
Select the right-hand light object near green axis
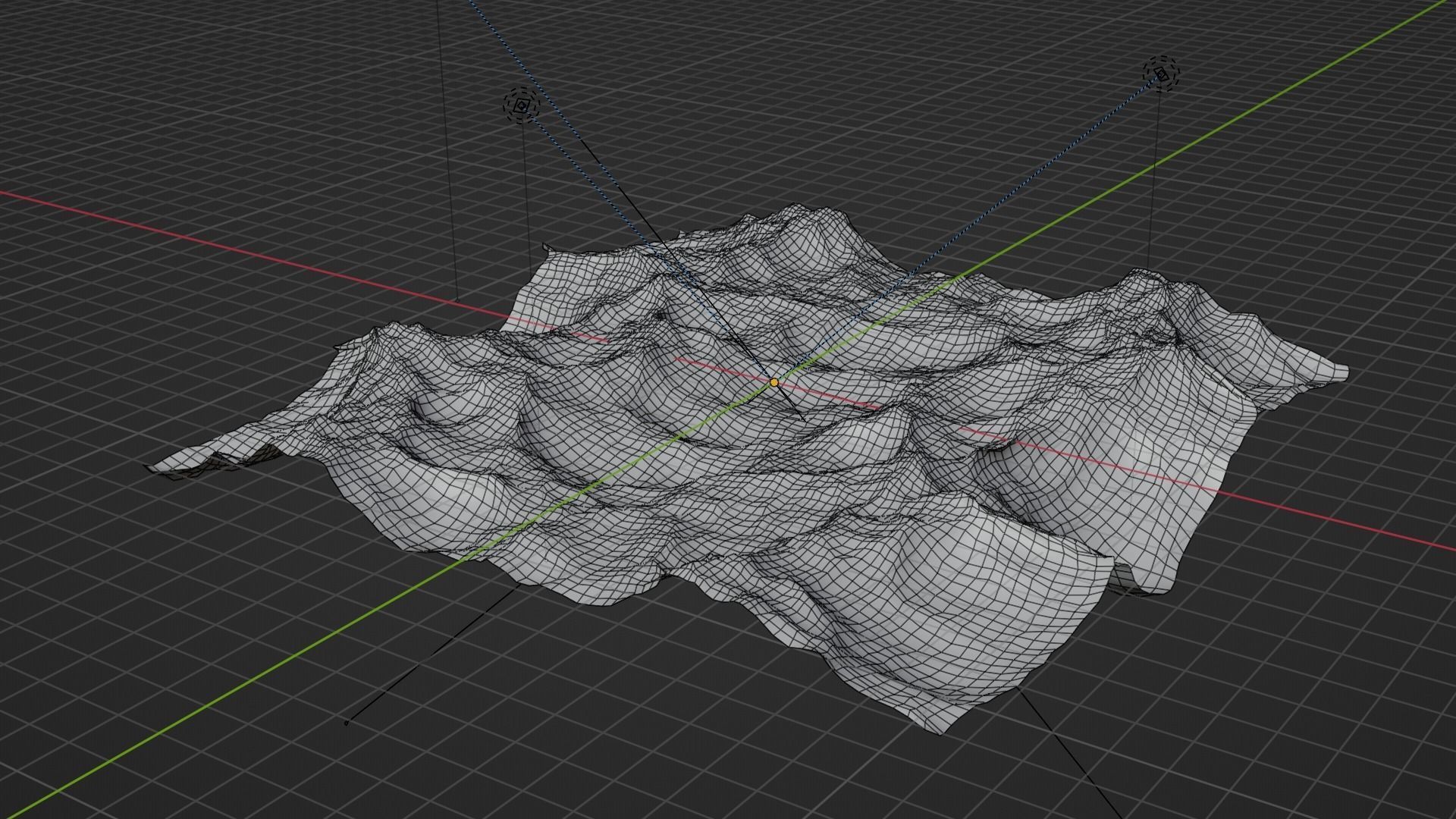point(1162,74)
